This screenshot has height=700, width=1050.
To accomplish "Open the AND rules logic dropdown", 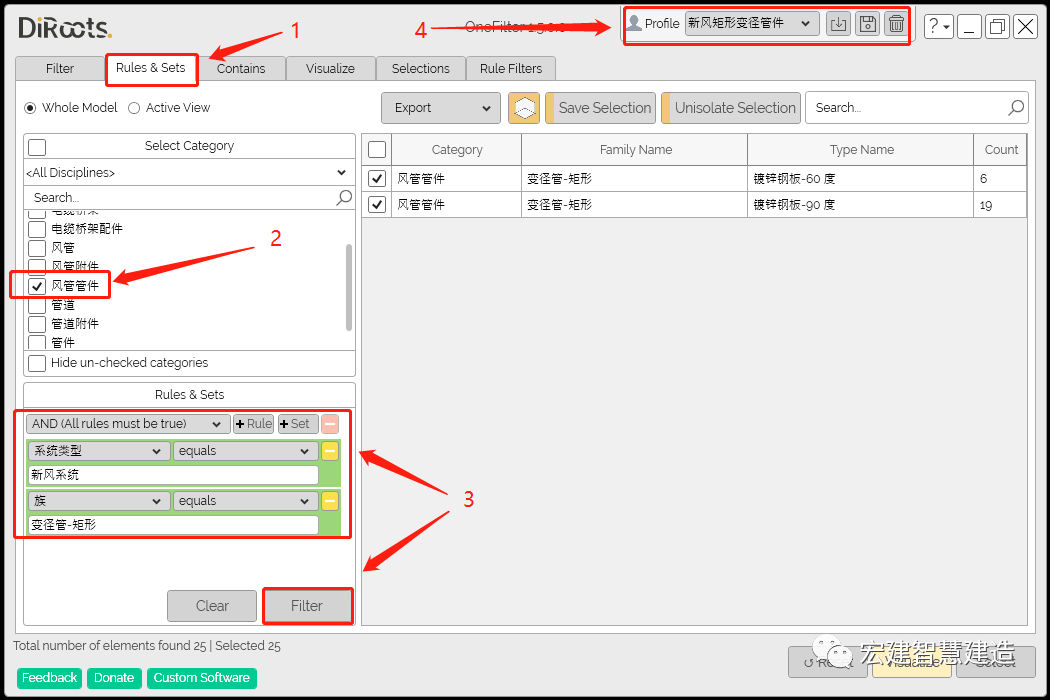I will (x=129, y=424).
